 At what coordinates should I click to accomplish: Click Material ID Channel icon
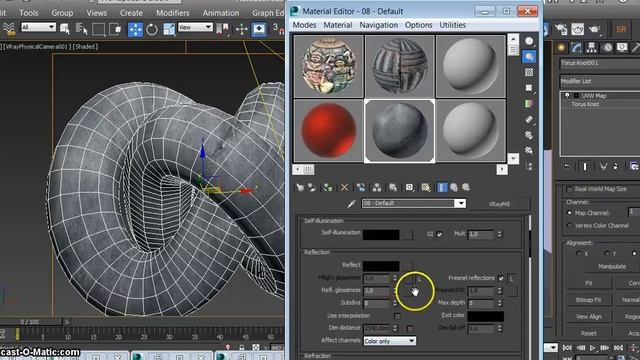pos(409,187)
